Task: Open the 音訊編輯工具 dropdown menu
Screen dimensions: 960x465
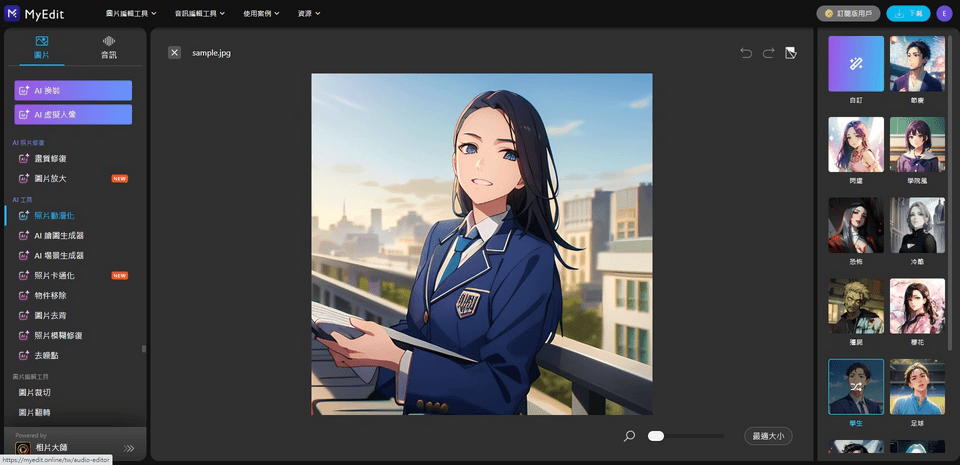Action: coord(200,13)
